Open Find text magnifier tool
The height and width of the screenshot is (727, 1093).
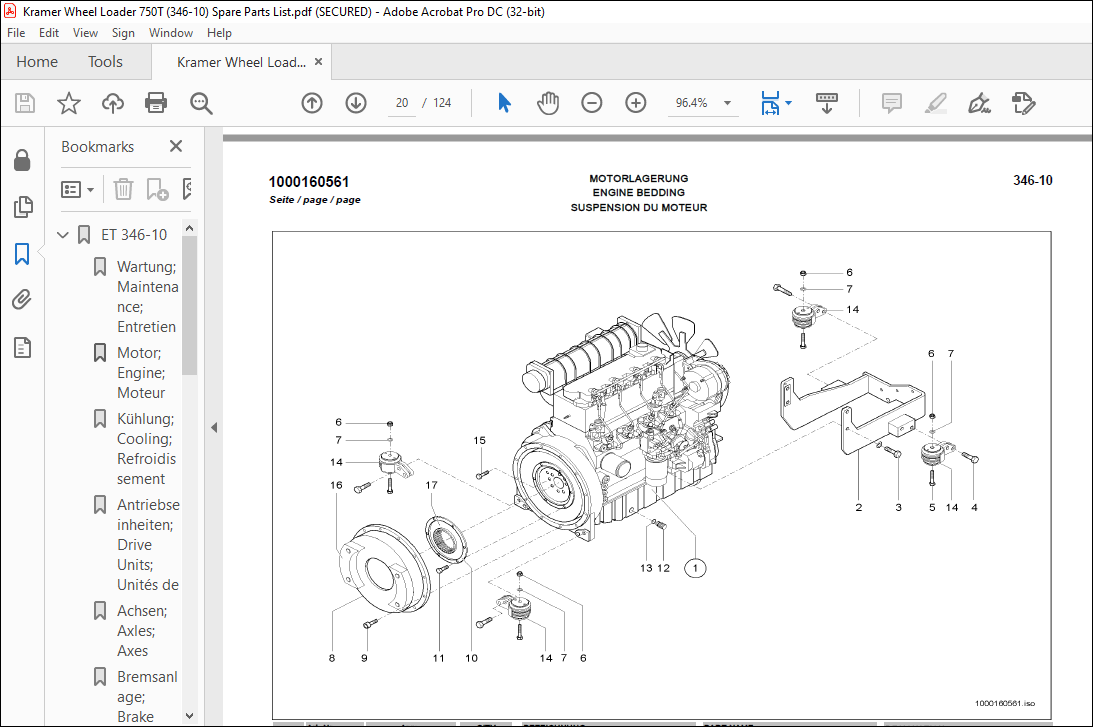(x=201, y=103)
